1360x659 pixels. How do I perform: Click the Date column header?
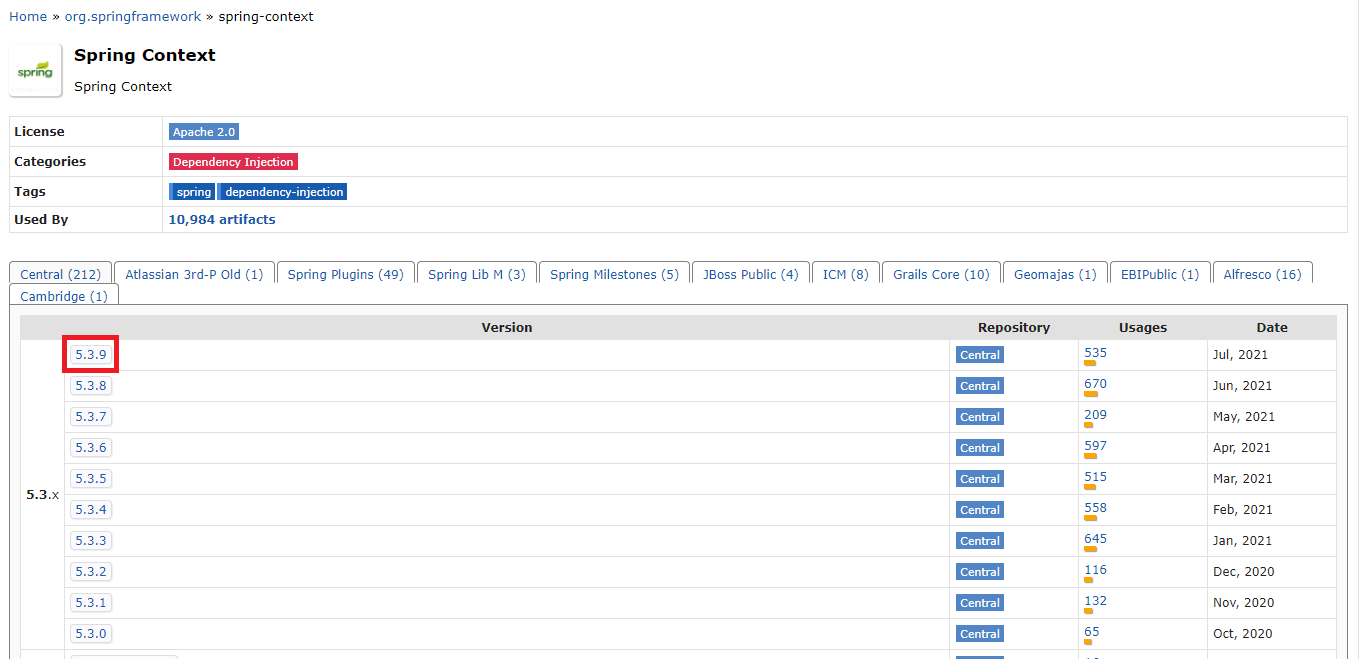point(1272,328)
